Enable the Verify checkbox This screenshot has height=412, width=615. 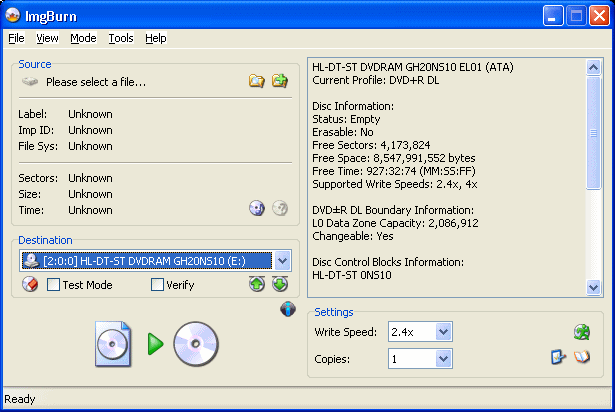point(157,284)
